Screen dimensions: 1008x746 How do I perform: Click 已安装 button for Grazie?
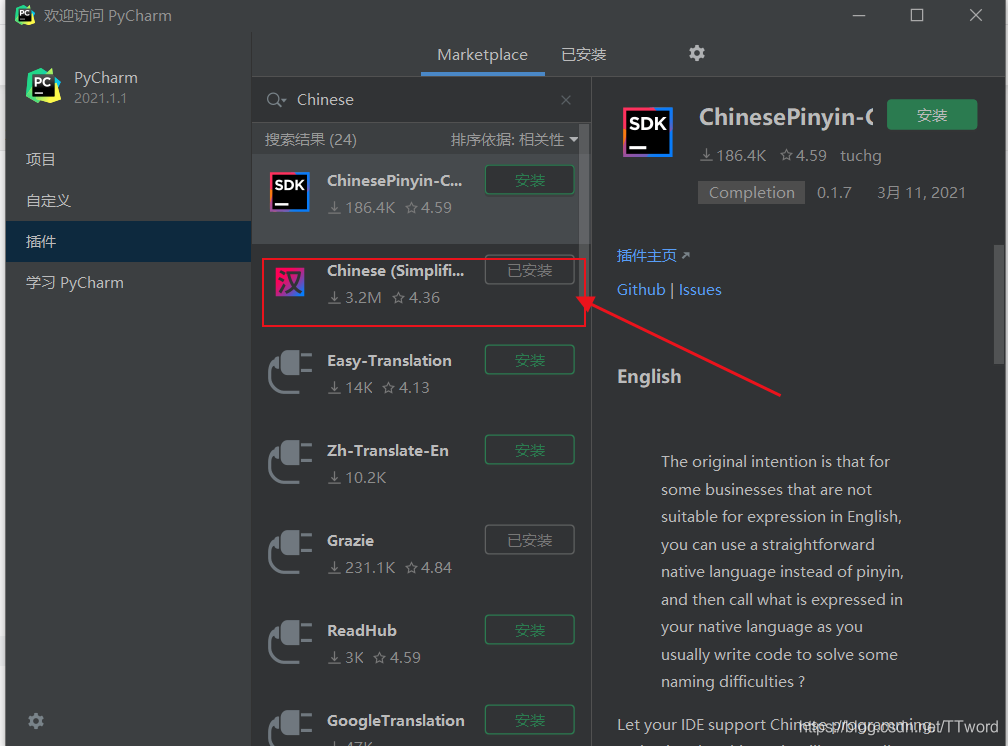click(530, 540)
